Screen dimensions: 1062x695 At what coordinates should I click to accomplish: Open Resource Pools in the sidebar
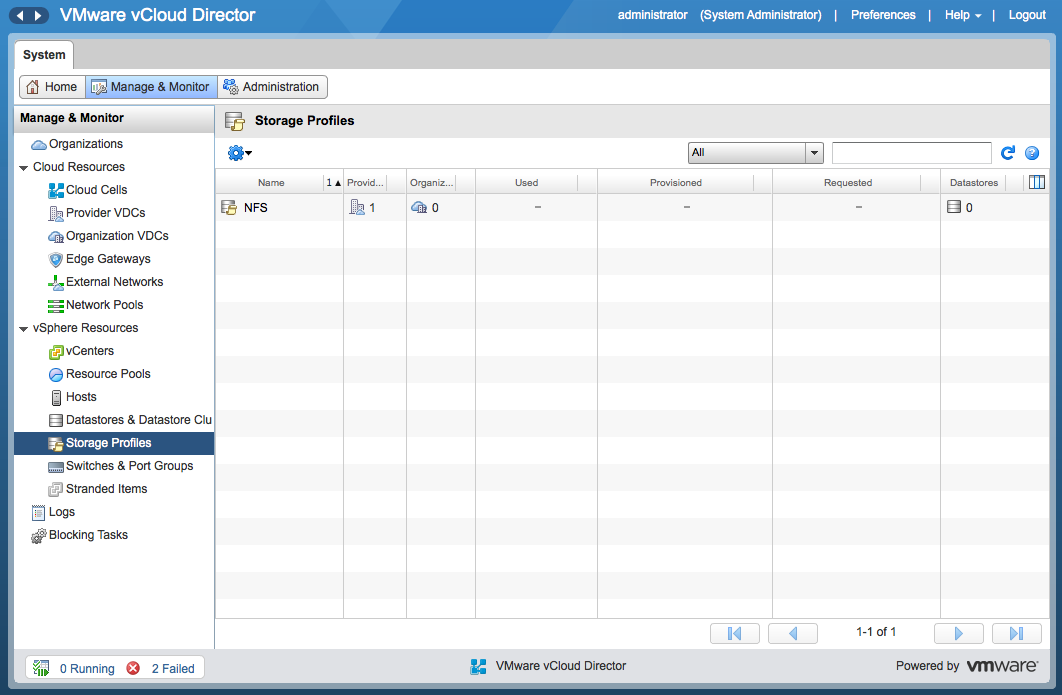click(x=108, y=374)
